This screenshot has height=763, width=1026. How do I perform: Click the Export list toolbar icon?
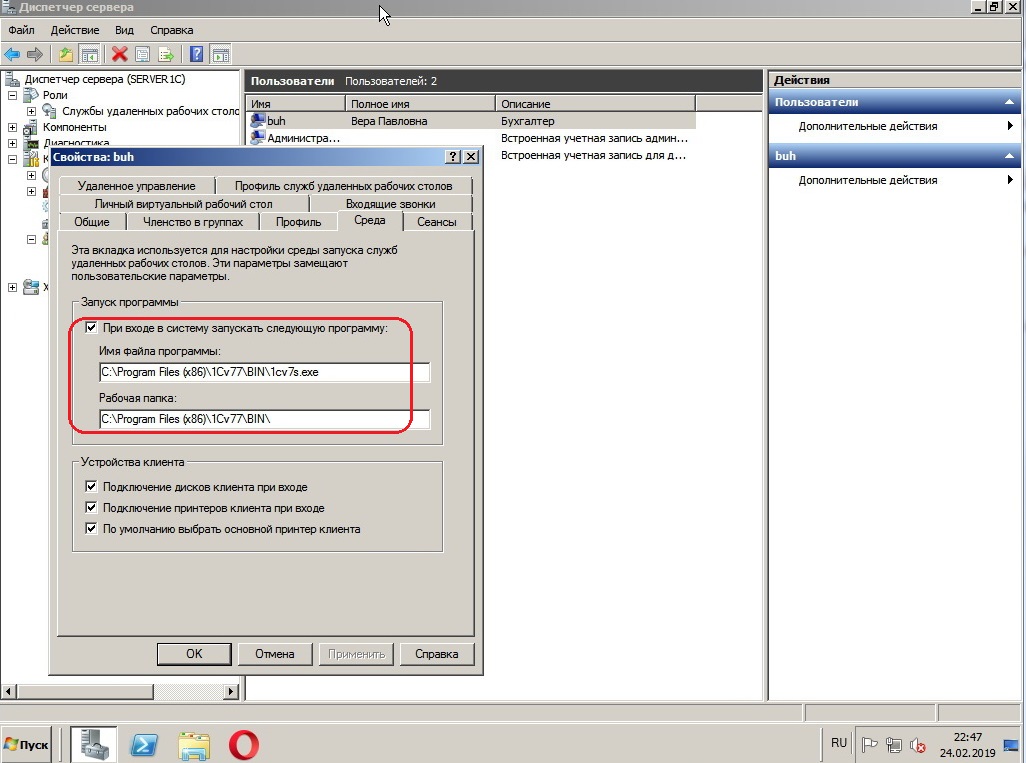tap(166, 54)
